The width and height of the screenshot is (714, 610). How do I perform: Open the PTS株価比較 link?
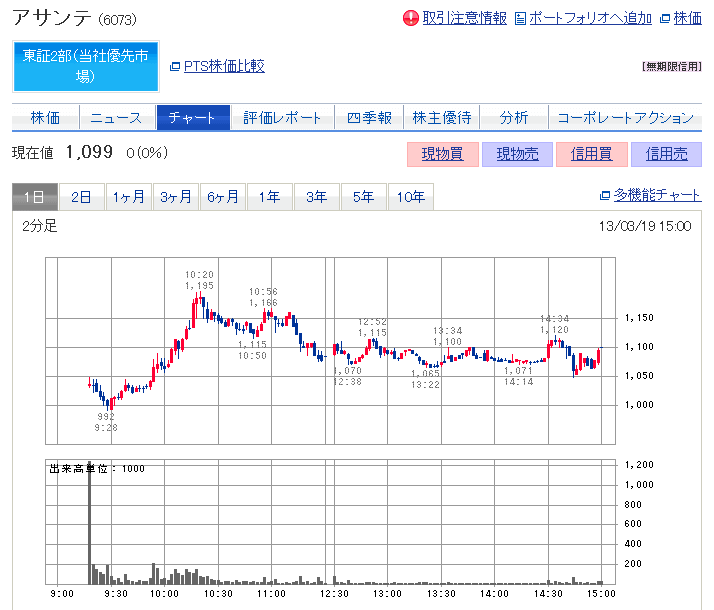pyautogui.click(x=224, y=67)
